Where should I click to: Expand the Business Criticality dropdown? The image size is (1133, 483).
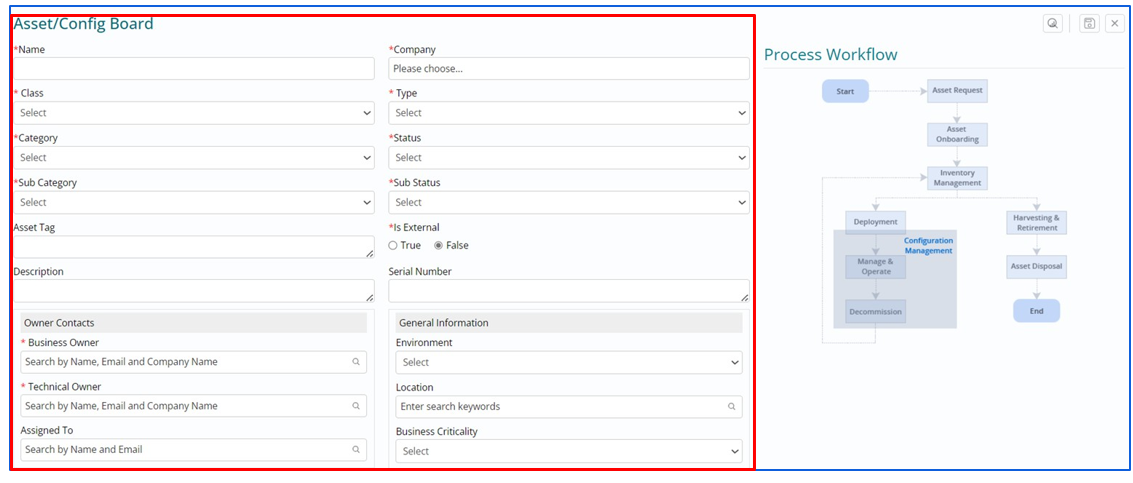point(568,451)
